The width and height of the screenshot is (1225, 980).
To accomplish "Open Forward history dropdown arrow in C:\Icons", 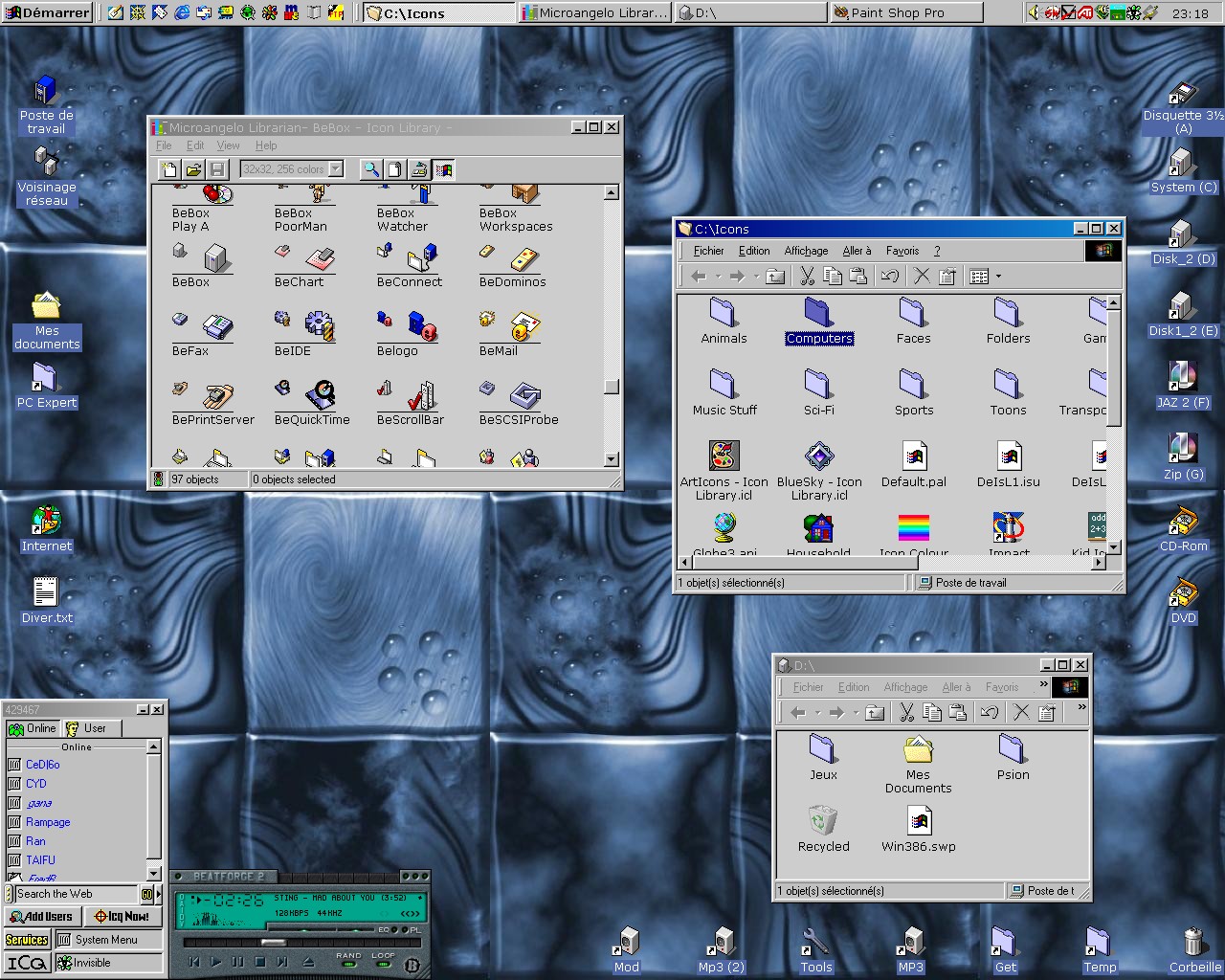I will pyautogui.click(x=756, y=277).
